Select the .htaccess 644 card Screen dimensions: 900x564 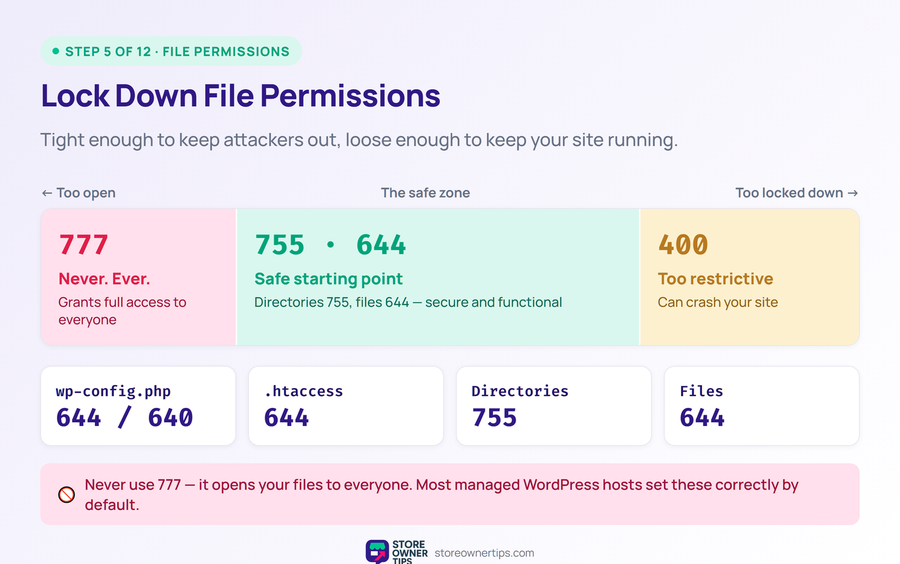click(x=346, y=406)
